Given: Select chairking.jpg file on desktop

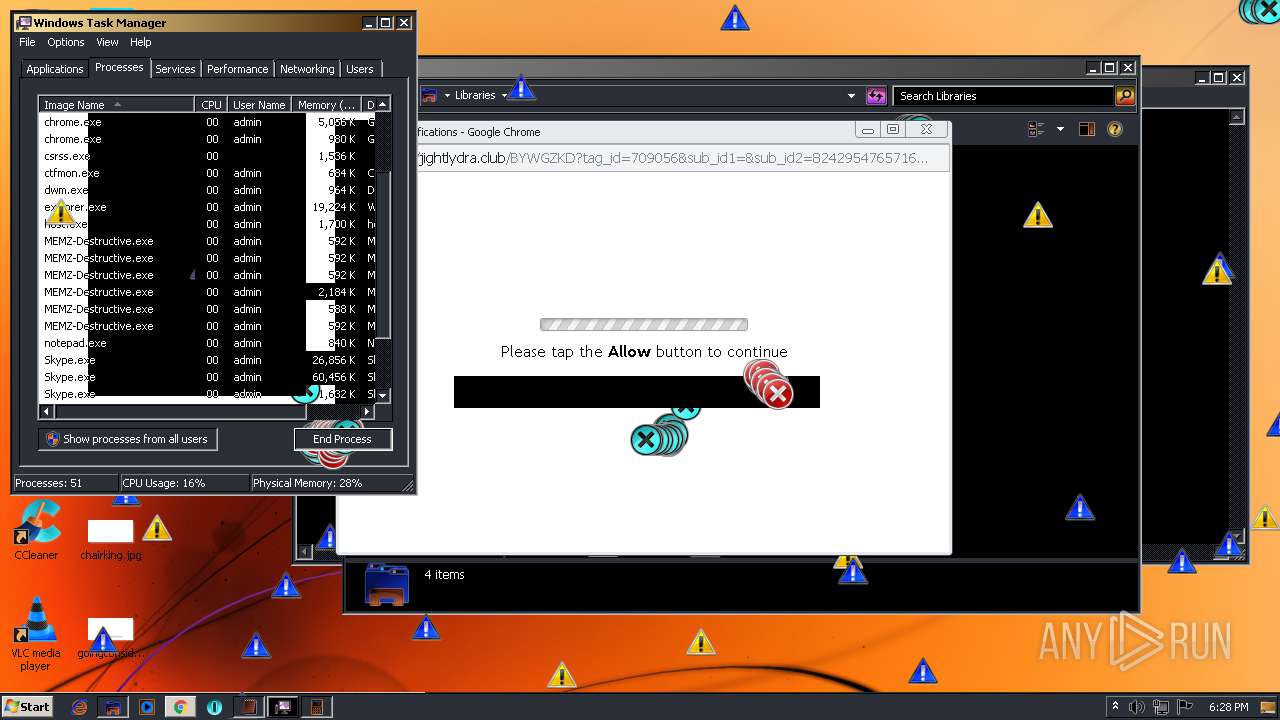Looking at the screenshot, I should click(x=110, y=539).
